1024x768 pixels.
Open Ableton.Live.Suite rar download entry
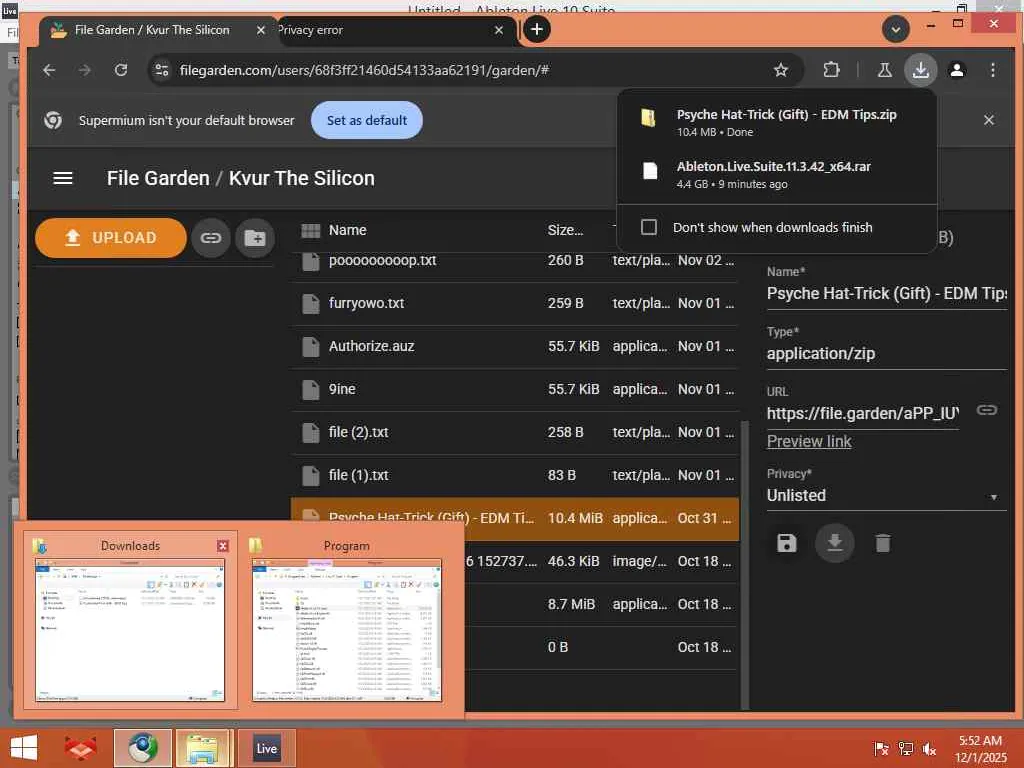tap(777, 174)
